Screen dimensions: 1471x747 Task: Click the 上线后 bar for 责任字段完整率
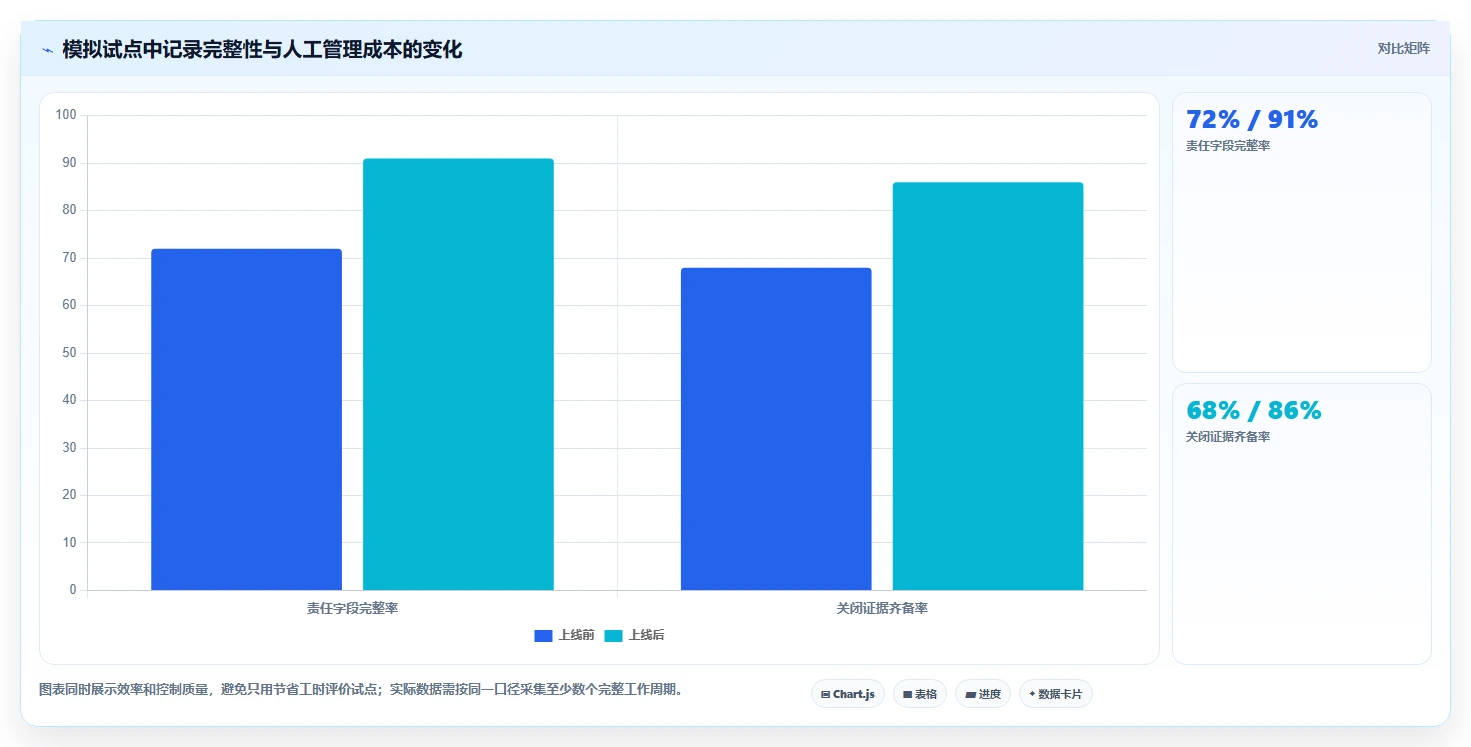pos(458,374)
